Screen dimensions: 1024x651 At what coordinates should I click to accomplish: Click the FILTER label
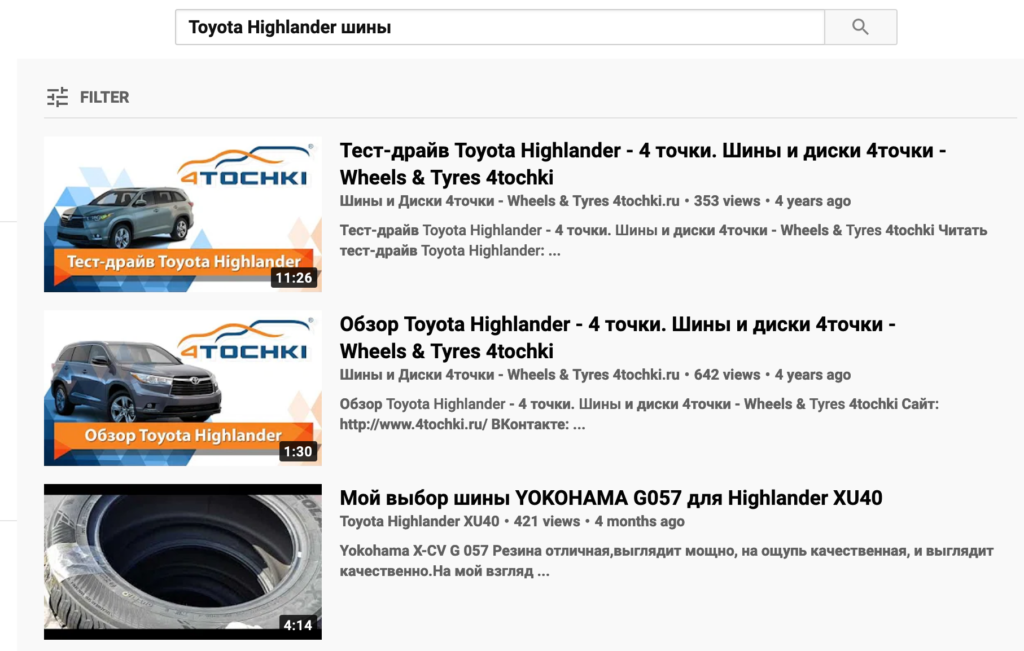pyautogui.click(x=104, y=97)
